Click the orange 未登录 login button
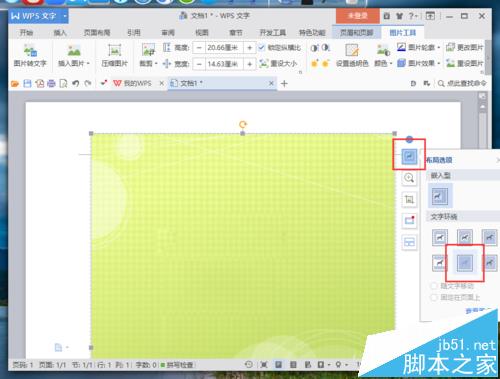Viewport: 500px width, 379px height. pos(358,16)
